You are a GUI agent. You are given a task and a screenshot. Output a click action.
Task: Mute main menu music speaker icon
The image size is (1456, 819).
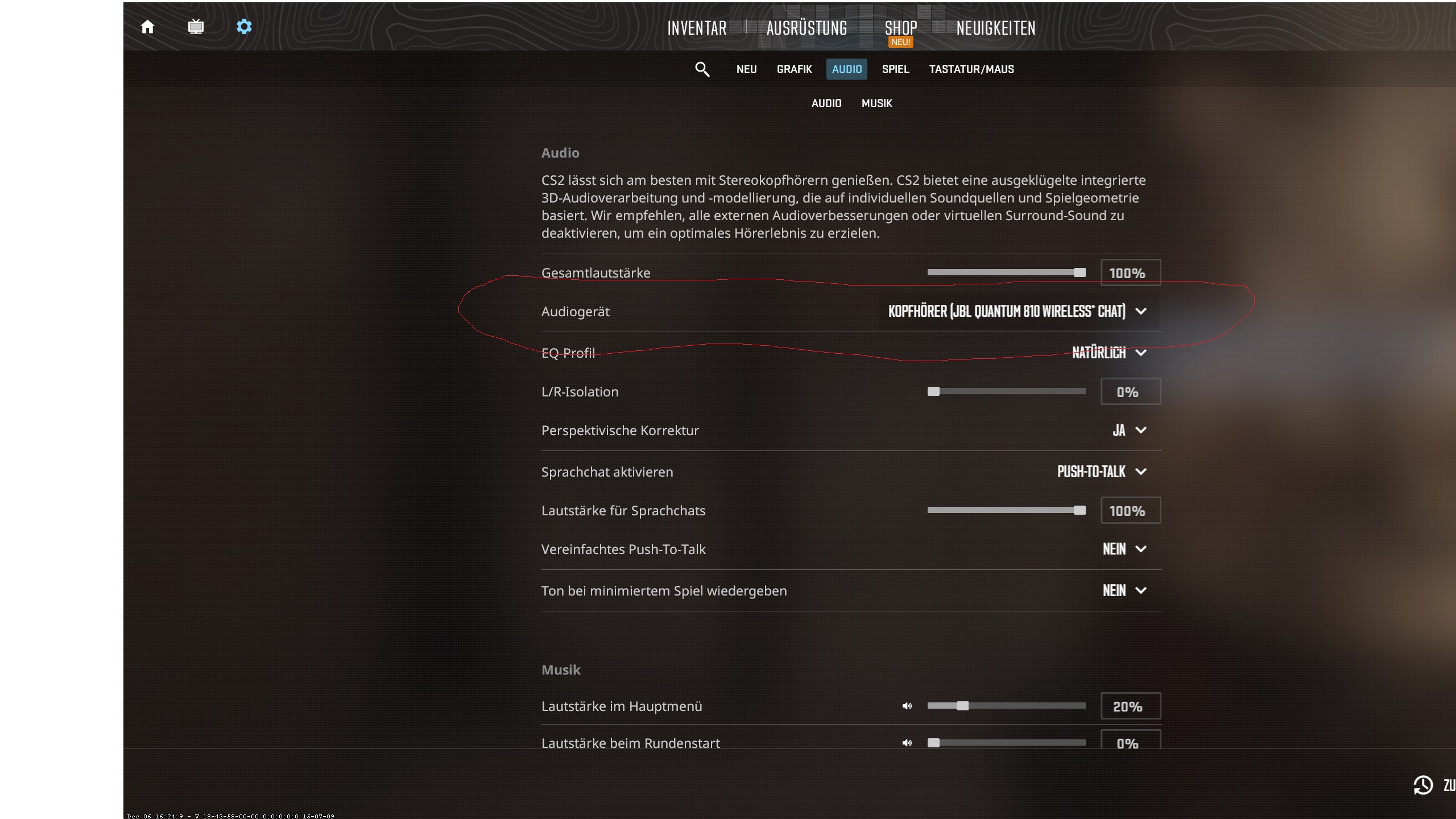pyautogui.click(x=907, y=706)
